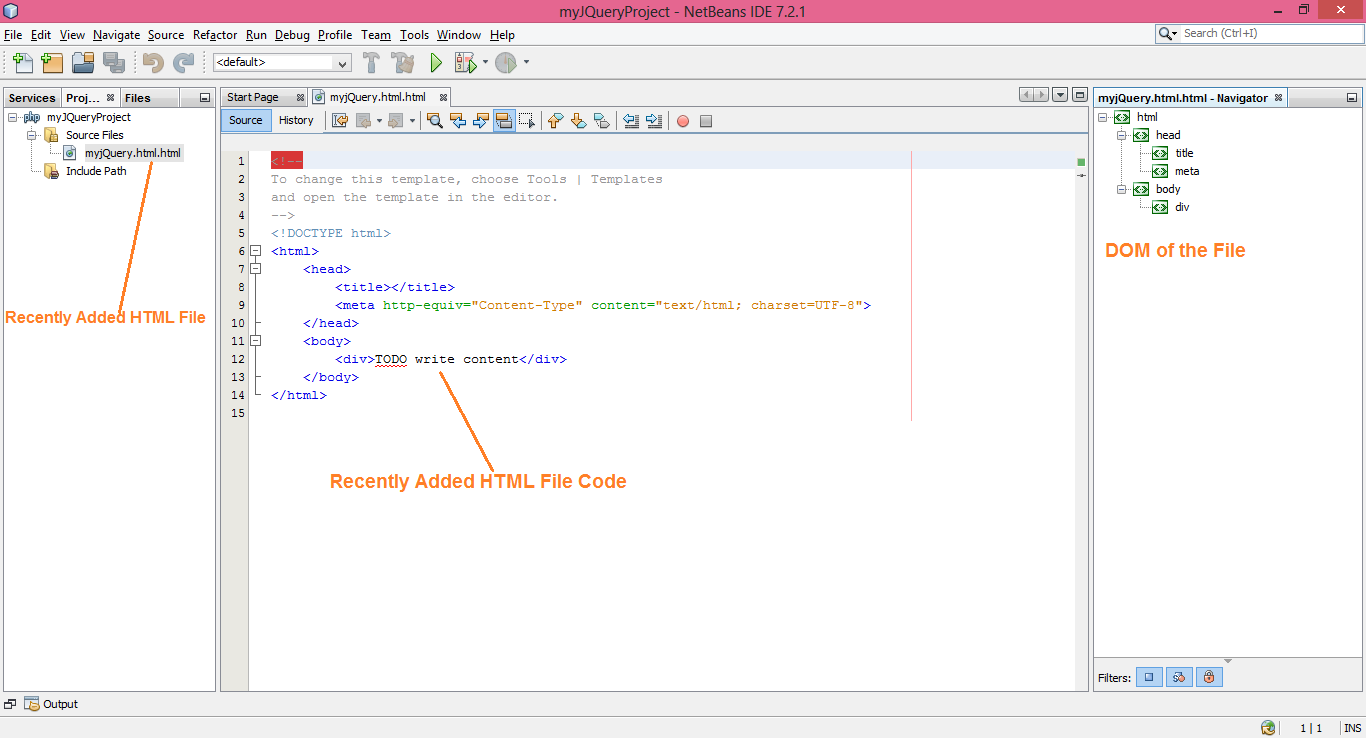The image size is (1366, 738).
Task: Toggle the lock filter in Navigator
Action: tap(1208, 677)
